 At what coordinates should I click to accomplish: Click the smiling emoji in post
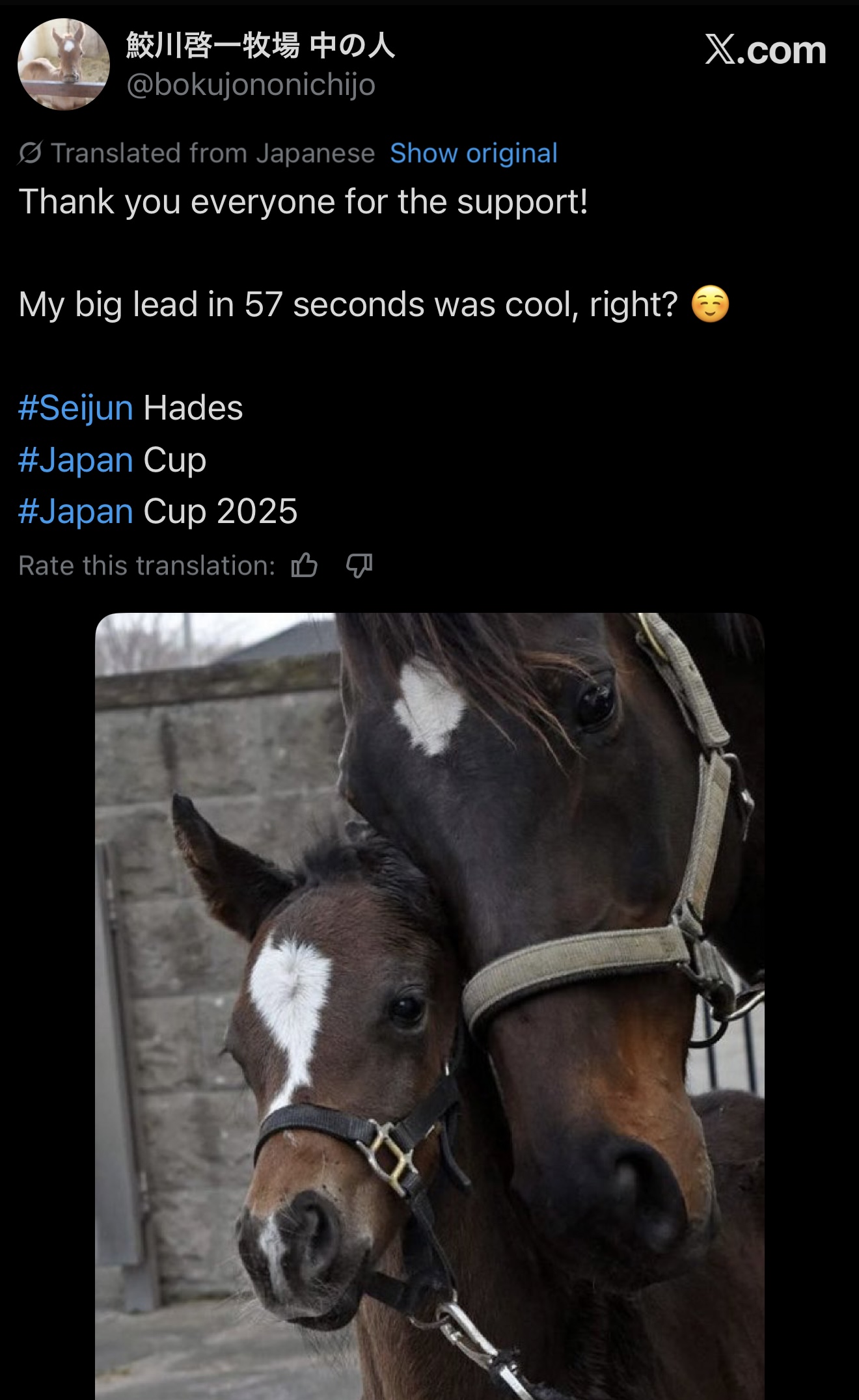click(x=710, y=304)
